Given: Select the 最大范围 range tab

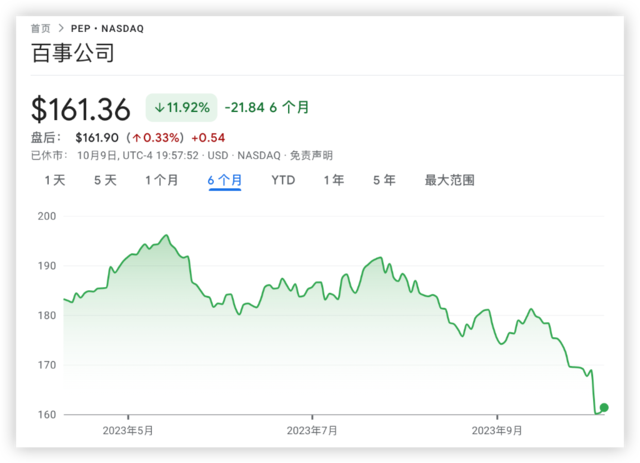Looking at the screenshot, I should click(x=449, y=180).
